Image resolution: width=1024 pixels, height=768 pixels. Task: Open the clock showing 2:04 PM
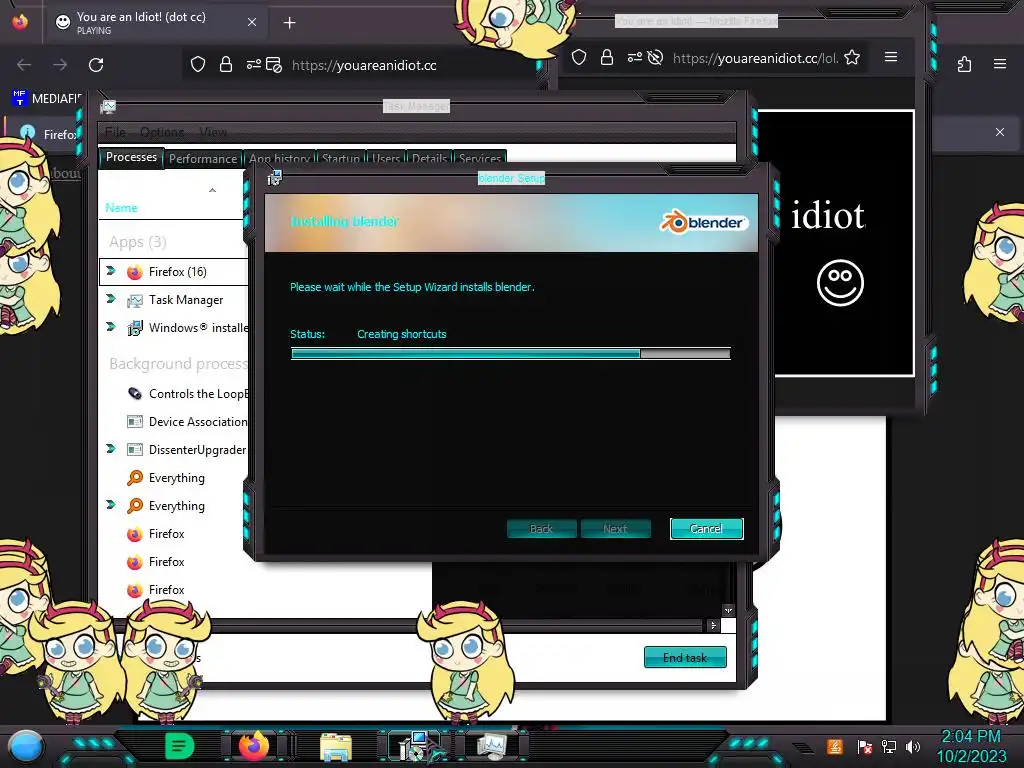point(971,746)
